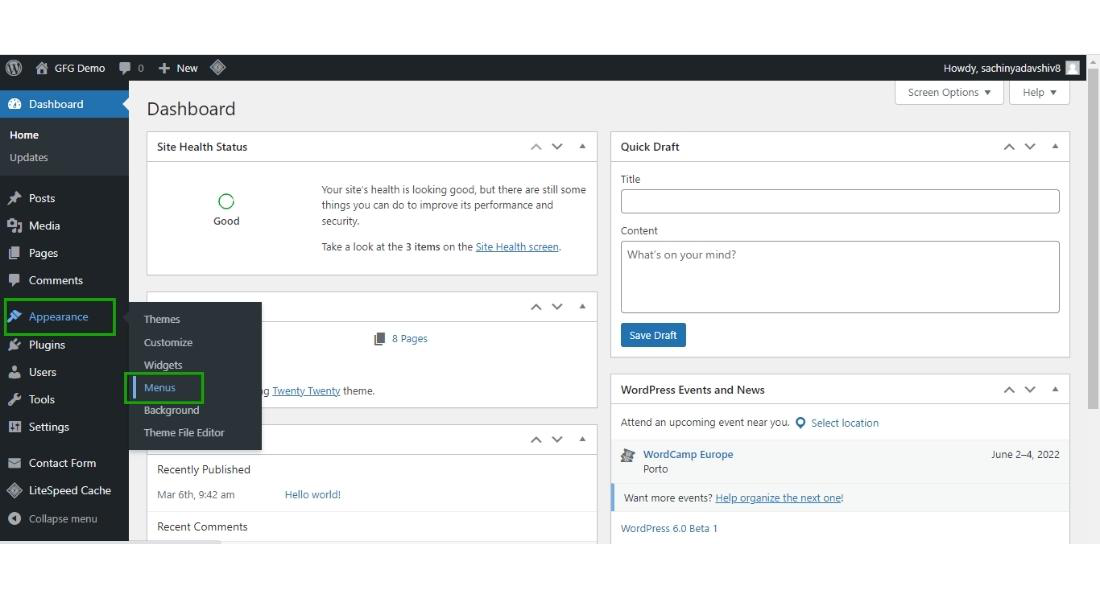This screenshot has height=600, width=1100.
Task: Focus the Quick Draft Title field
Action: tap(840, 201)
